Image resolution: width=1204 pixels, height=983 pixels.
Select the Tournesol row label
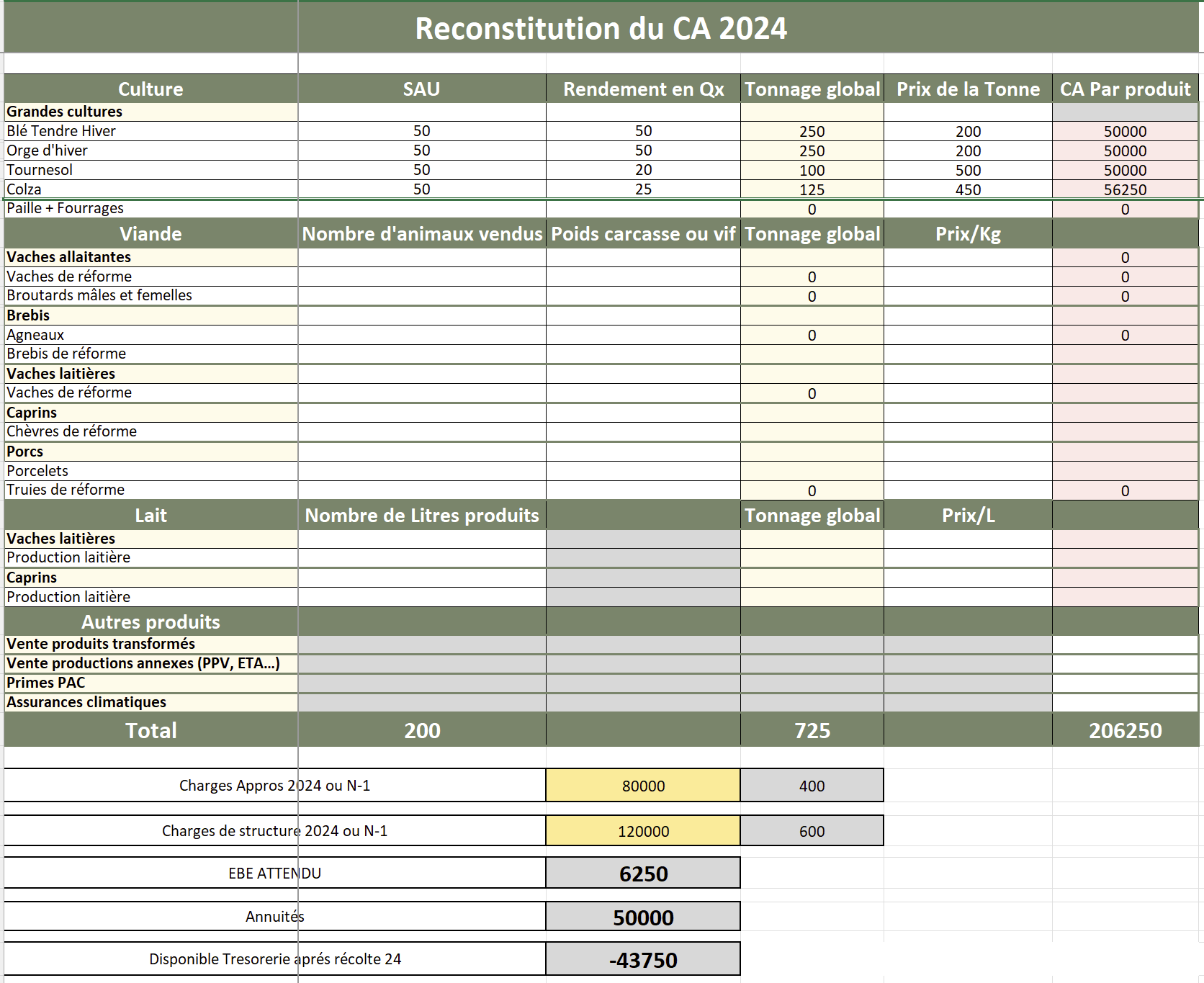[x=150, y=170]
